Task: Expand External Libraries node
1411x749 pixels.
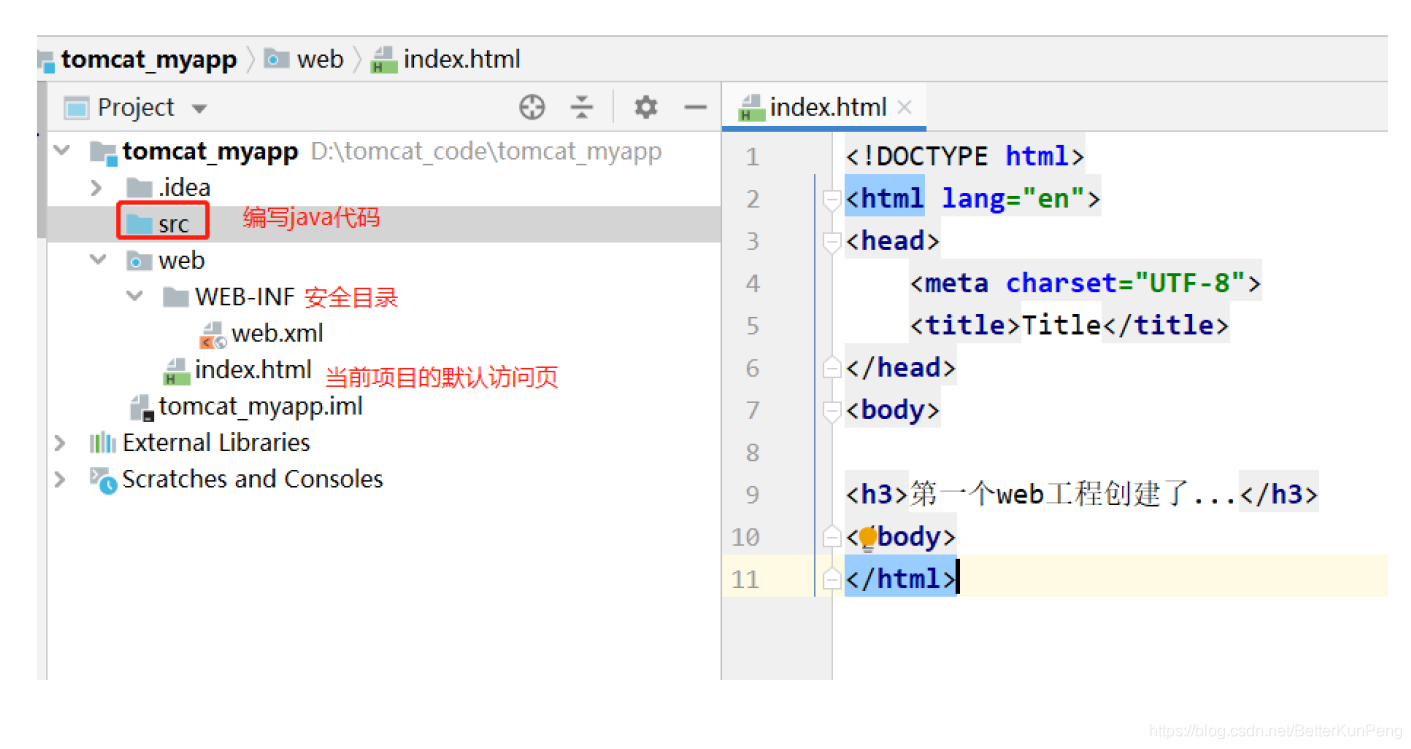Action: click(x=60, y=443)
